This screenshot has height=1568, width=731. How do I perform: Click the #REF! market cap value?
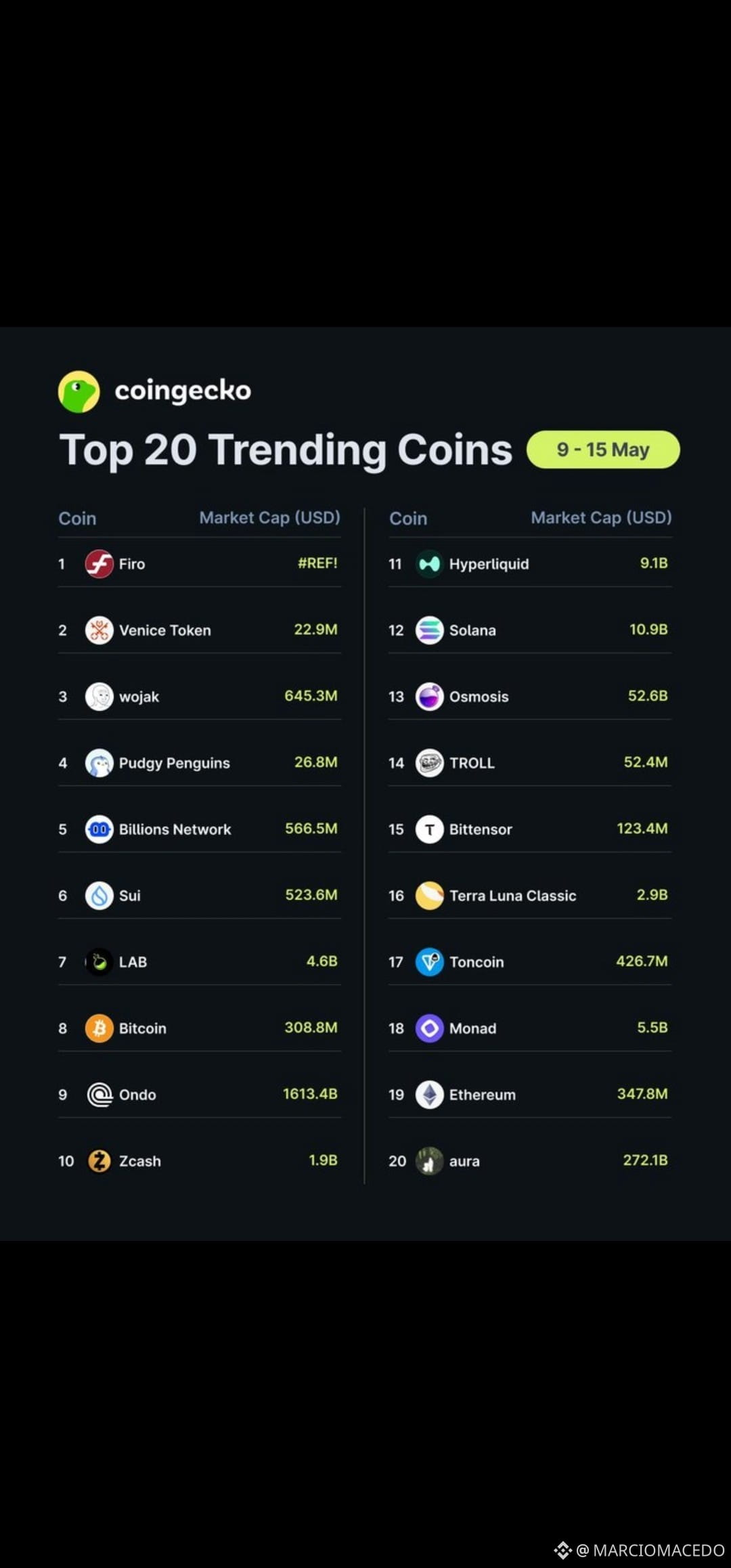coord(317,563)
